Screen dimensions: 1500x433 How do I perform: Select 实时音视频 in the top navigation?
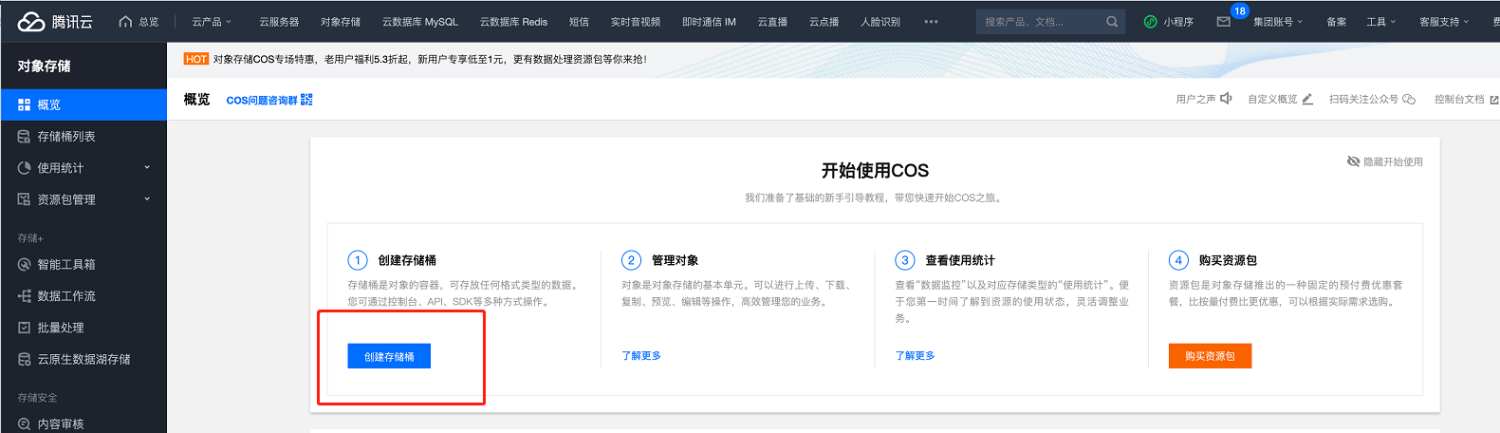635,21
